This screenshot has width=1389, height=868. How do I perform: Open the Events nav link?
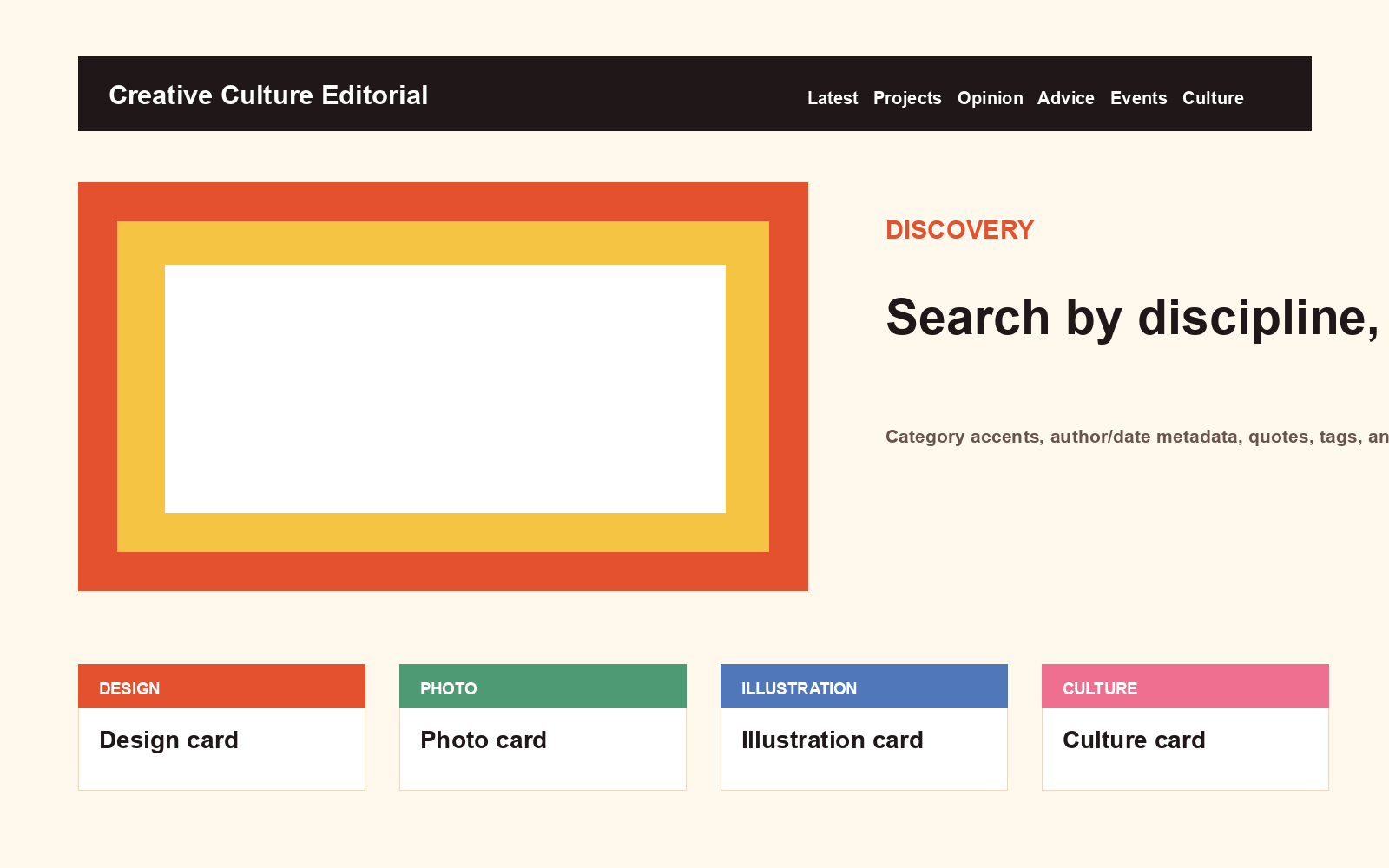tap(1138, 98)
